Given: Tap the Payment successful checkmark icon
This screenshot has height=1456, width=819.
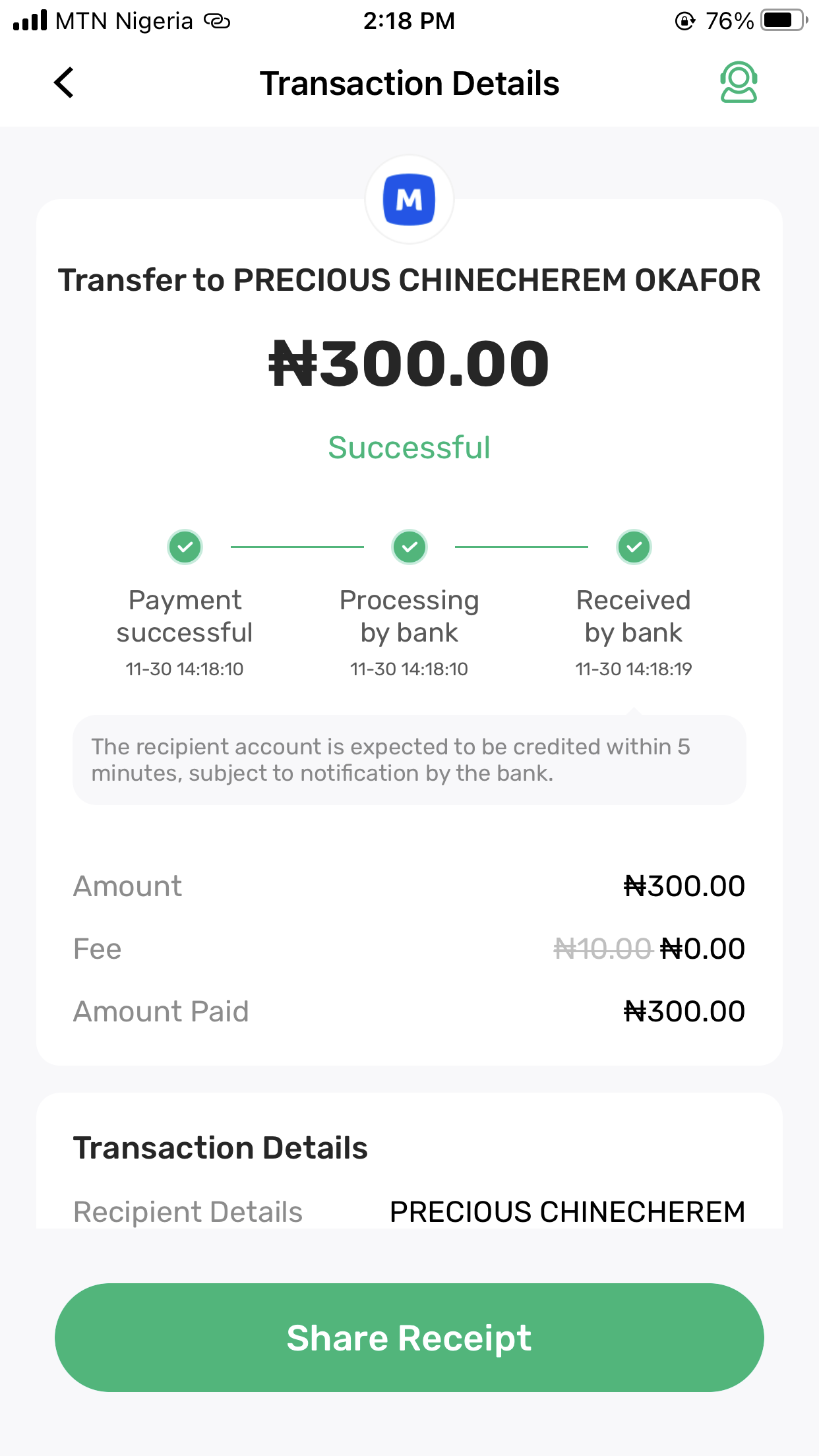Looking at the screenshot, I should click(185, 547).
